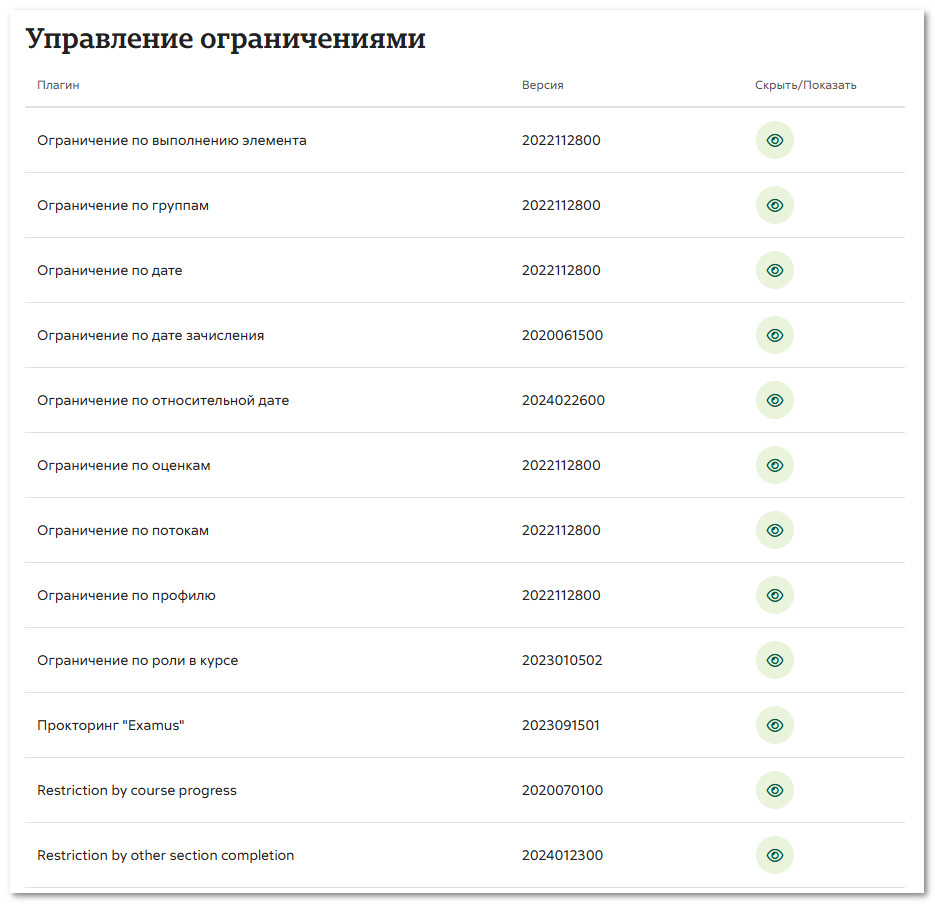Toggle visibility of 'Ограничение по профилю'
The image size is (935, 904).
click(775, 595)
